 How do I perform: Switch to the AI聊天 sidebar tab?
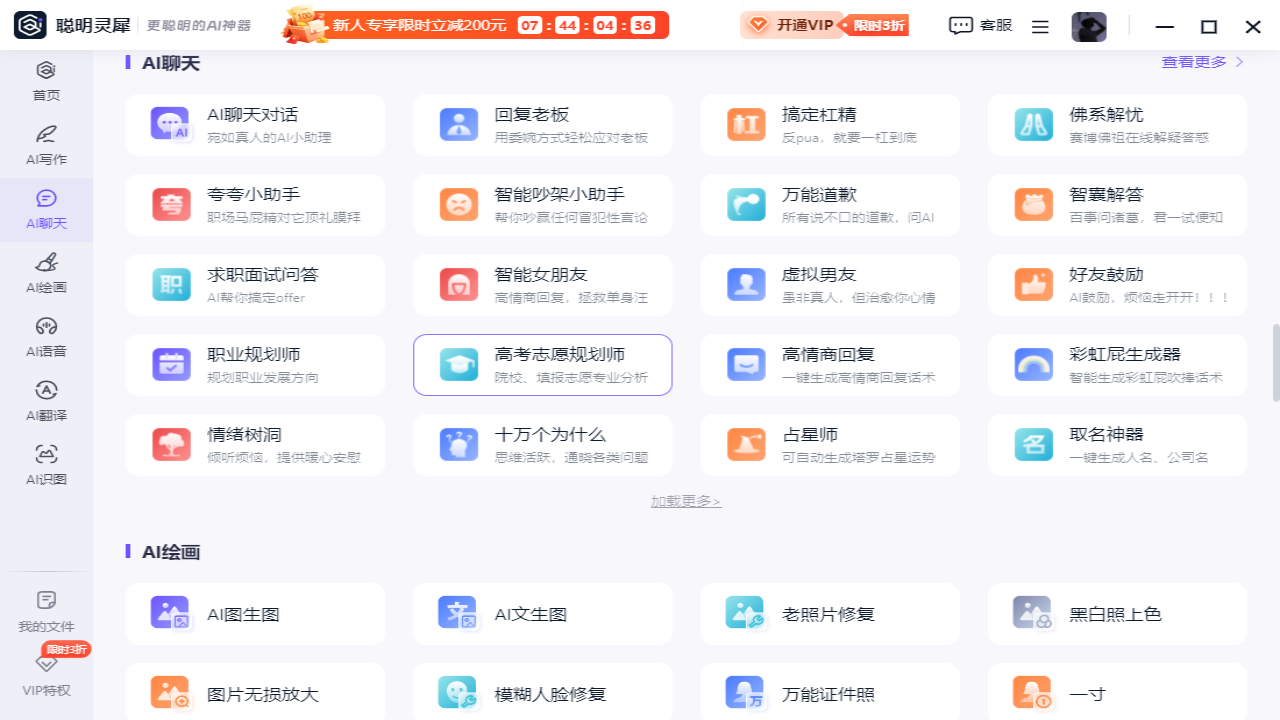[x=47, y=210]
